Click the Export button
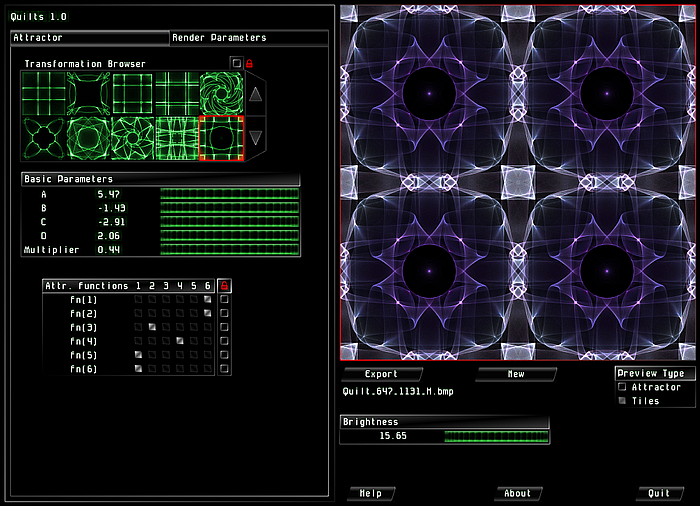The width and height of the screenshot is (700, 506). point(381,374)
